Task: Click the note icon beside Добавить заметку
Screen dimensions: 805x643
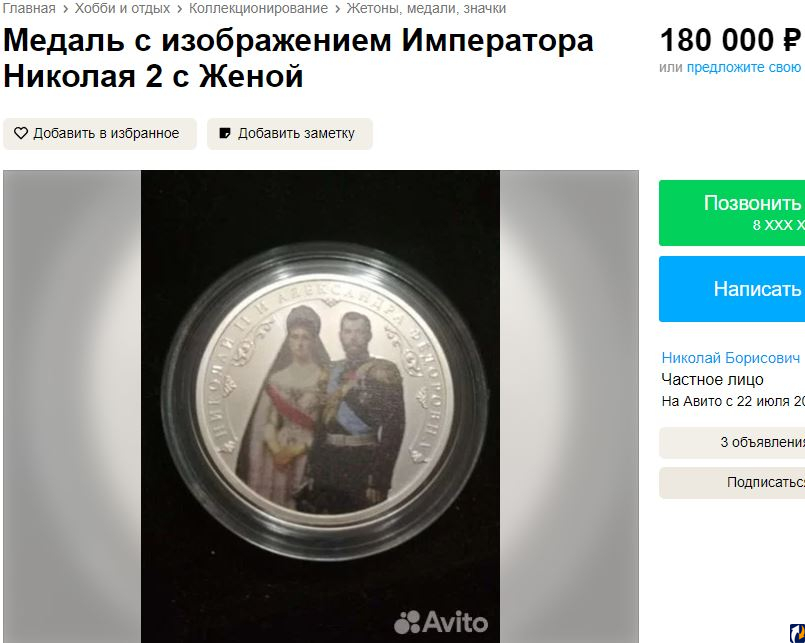Action: click(x=224, y=134)
